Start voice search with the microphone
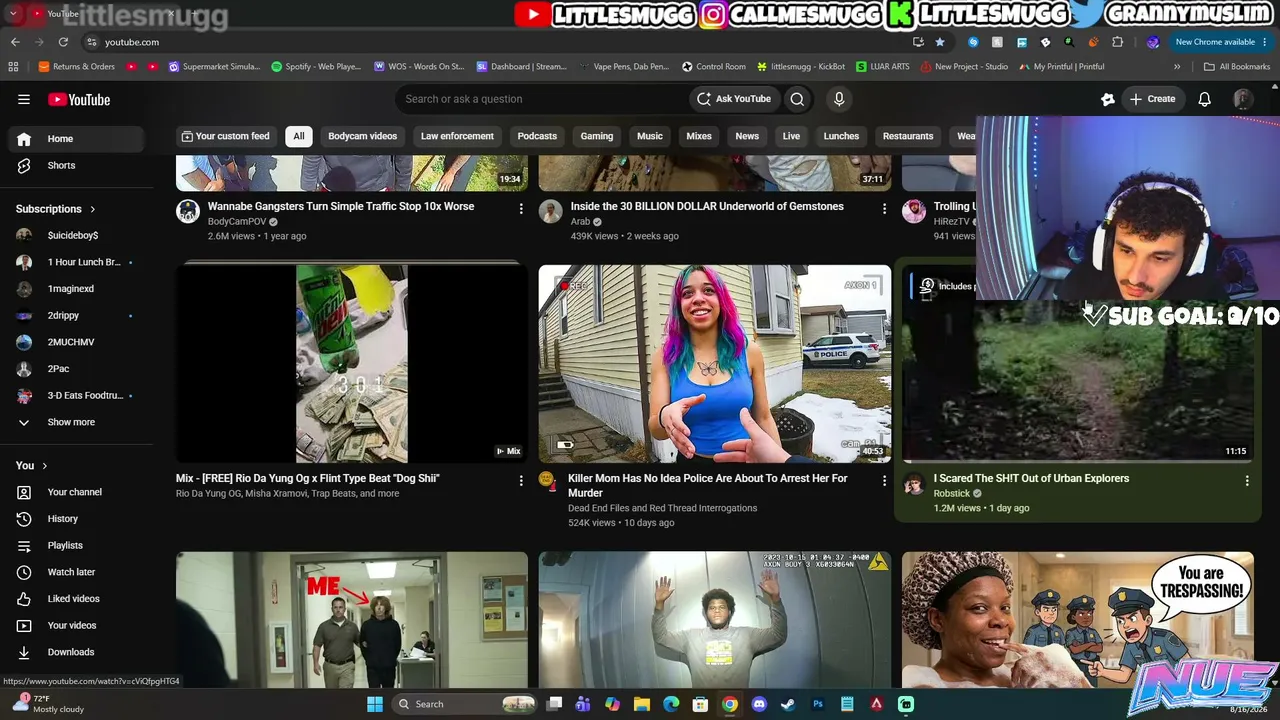This screenshot has width=1280, height=720. (x=839, y=99)
